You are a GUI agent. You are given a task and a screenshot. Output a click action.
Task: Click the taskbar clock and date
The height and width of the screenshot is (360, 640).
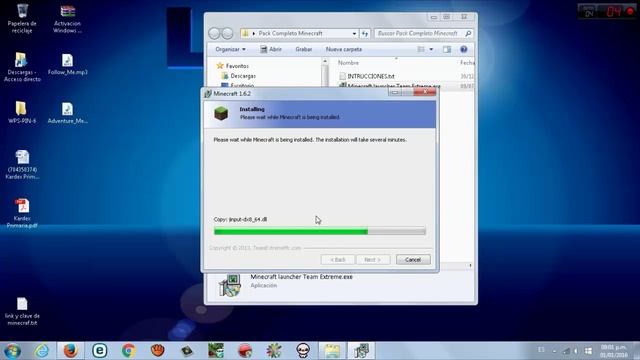tap(613, 351)
